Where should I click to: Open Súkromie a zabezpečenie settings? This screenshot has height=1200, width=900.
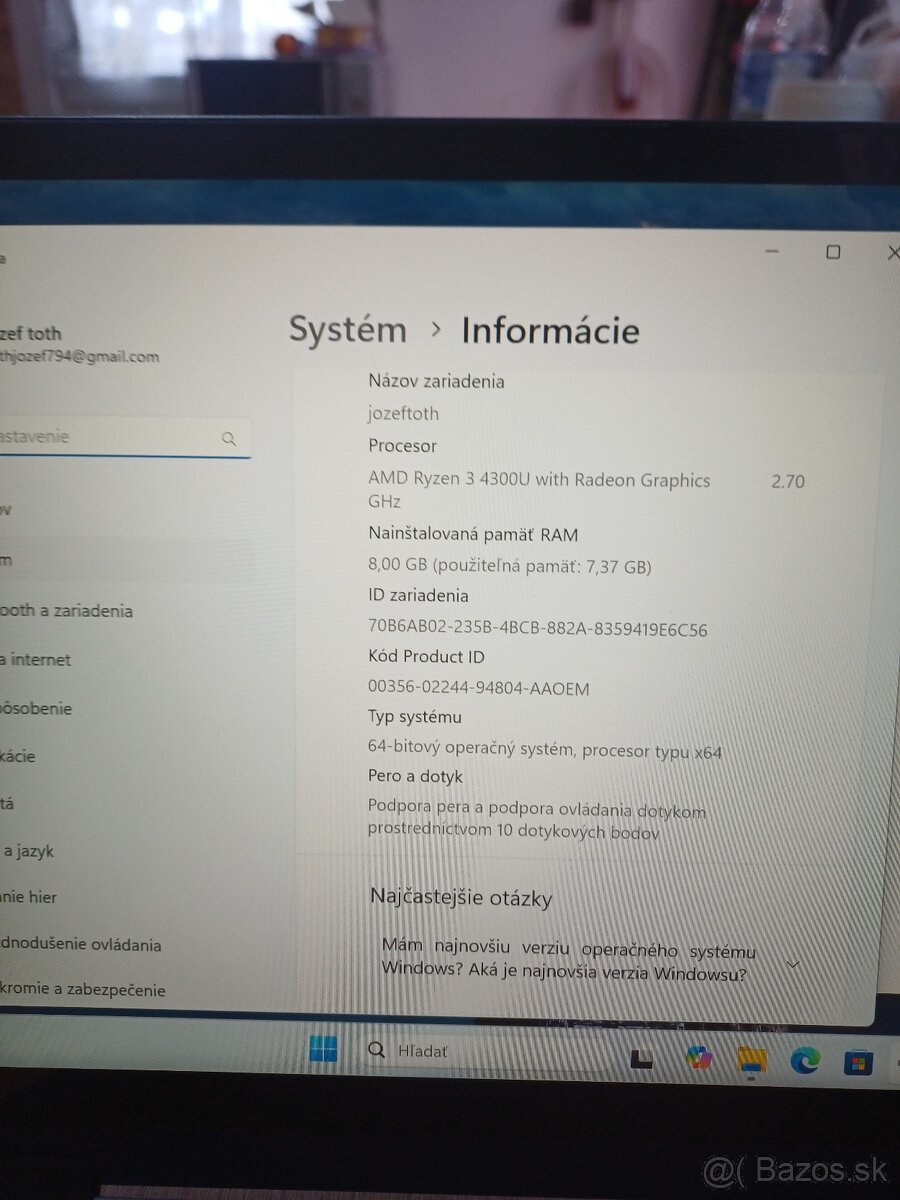[82, 990]
